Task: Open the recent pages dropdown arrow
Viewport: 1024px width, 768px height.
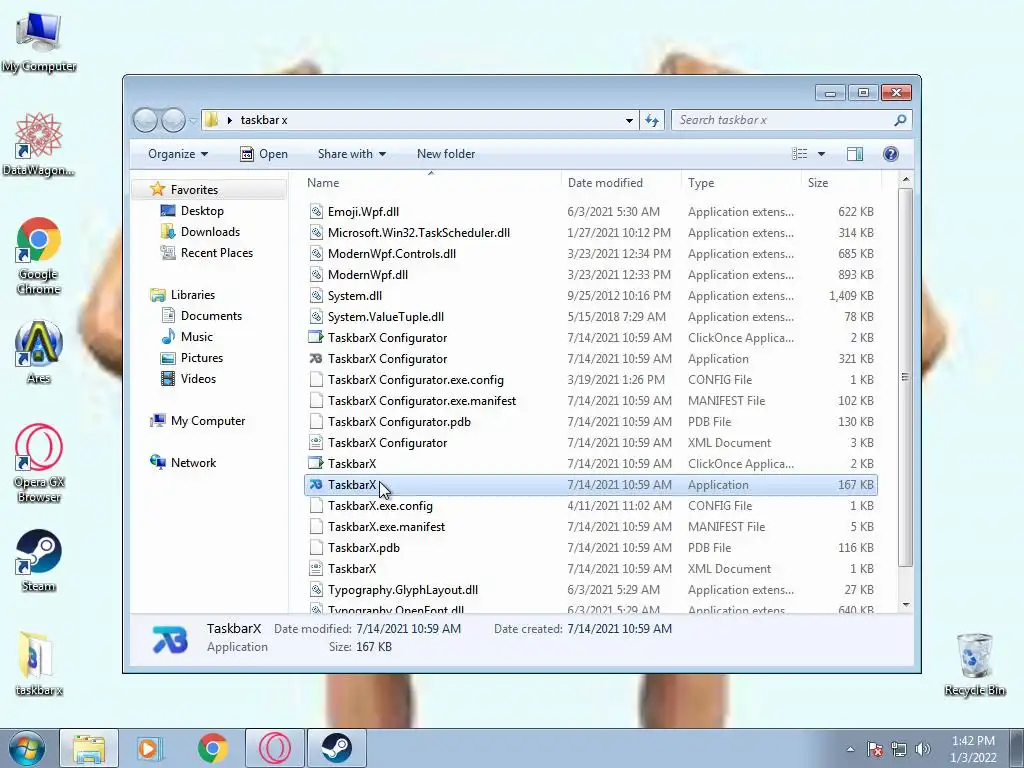Action: tap(193, 120)
